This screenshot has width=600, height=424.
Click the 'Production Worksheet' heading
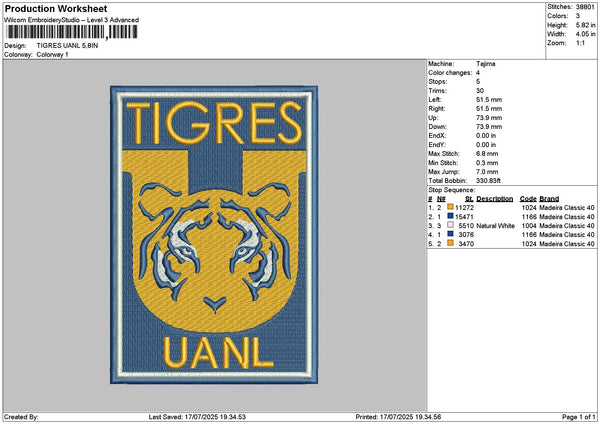pos(56,8)
